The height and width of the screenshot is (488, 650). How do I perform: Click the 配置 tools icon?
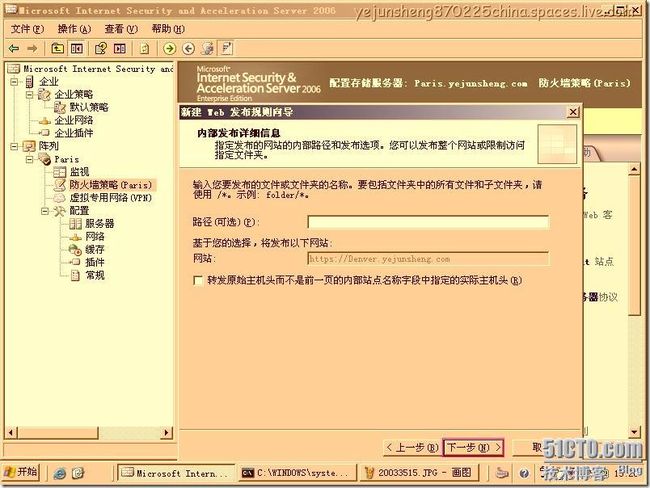(60, 211)
